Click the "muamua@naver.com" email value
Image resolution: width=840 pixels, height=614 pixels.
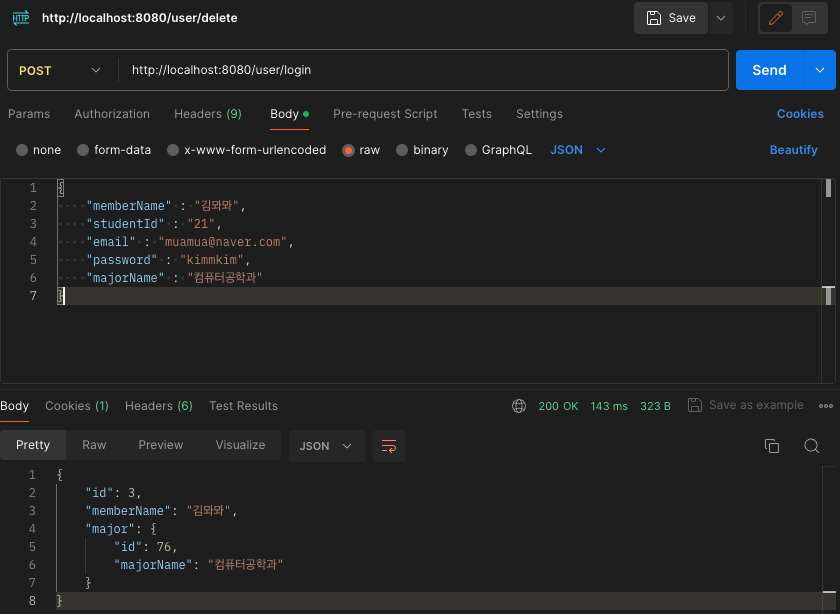[222, 242]
